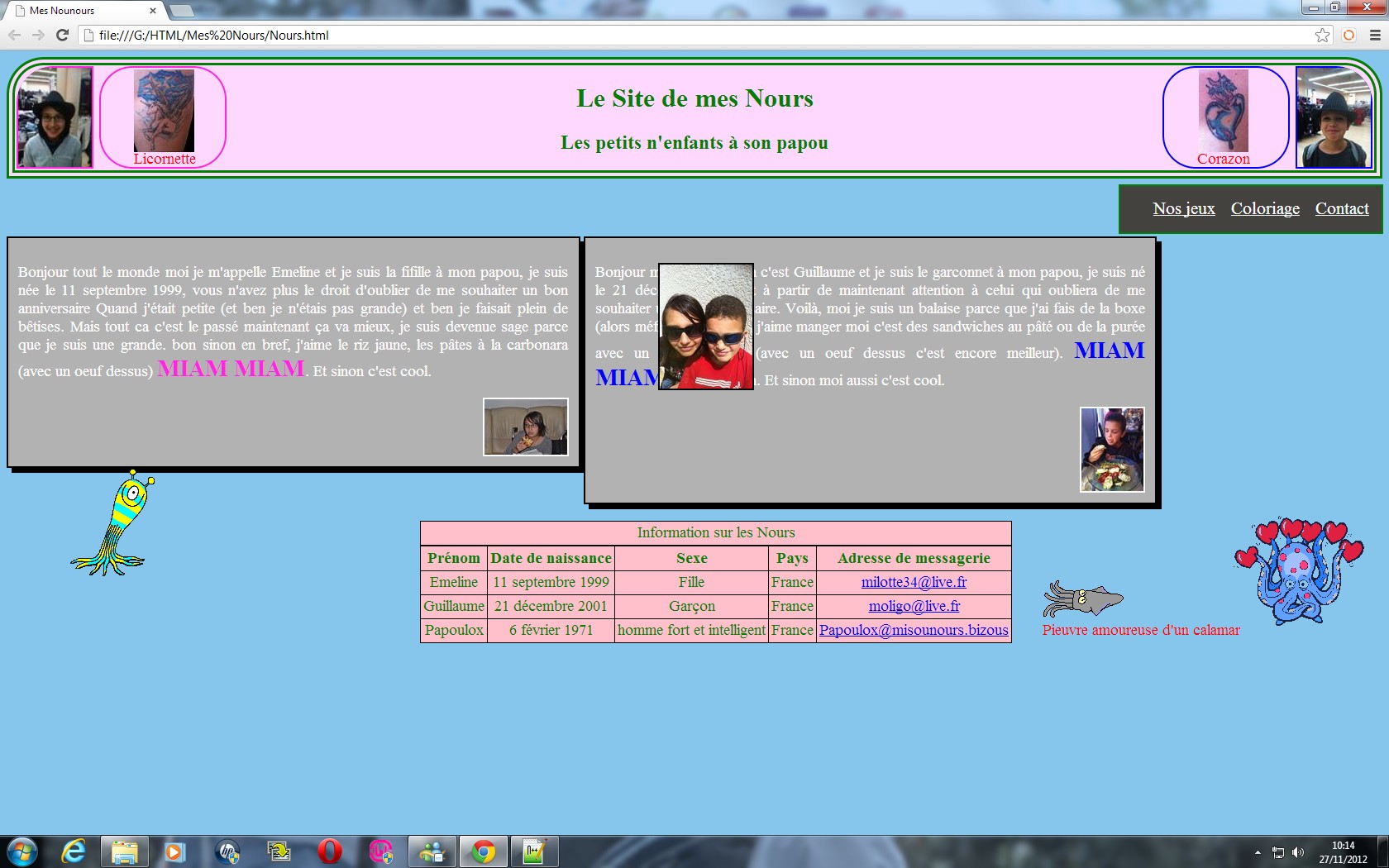Click the blue octopus with hearts image

pyautogui.click(x=1299, y=570)
